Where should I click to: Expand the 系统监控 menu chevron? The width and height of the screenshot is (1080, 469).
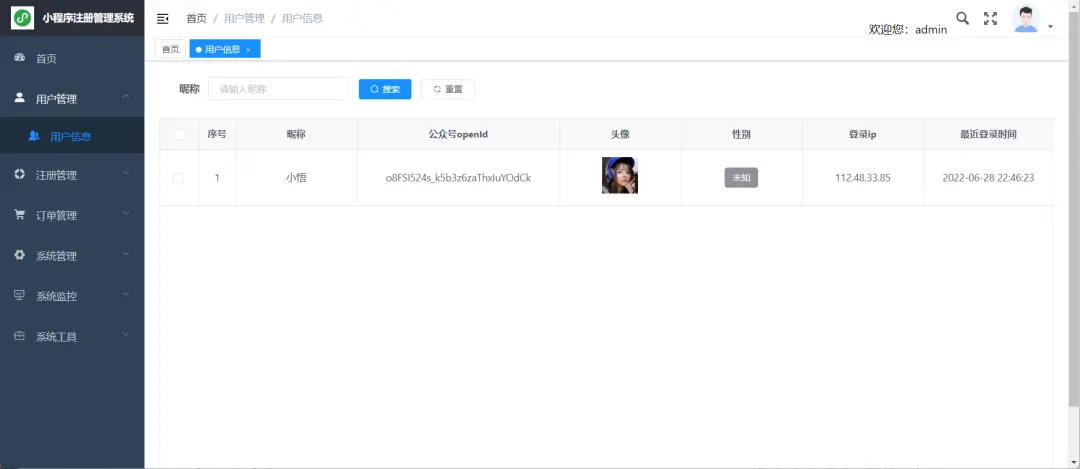tap(126, 295)
